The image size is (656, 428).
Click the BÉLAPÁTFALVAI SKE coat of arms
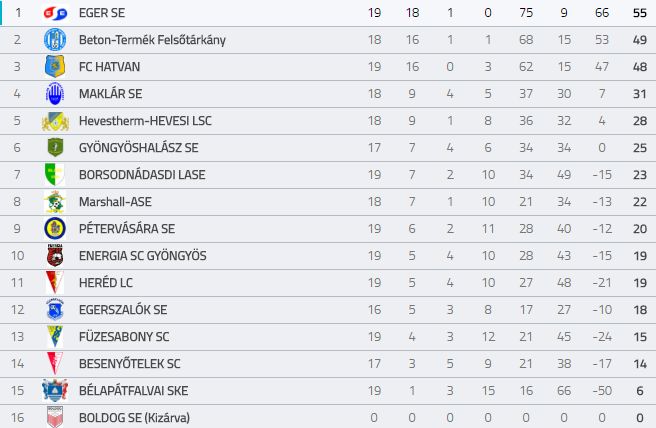pos(55,390)
